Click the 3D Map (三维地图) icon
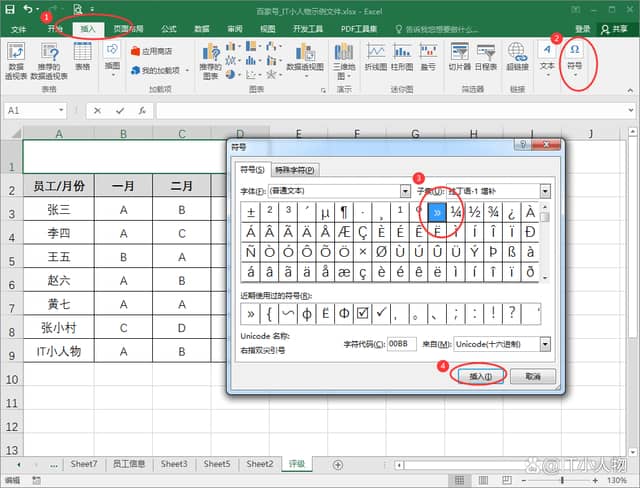The height and width of the screenshot is (488, 640). [x=344, y=61]
